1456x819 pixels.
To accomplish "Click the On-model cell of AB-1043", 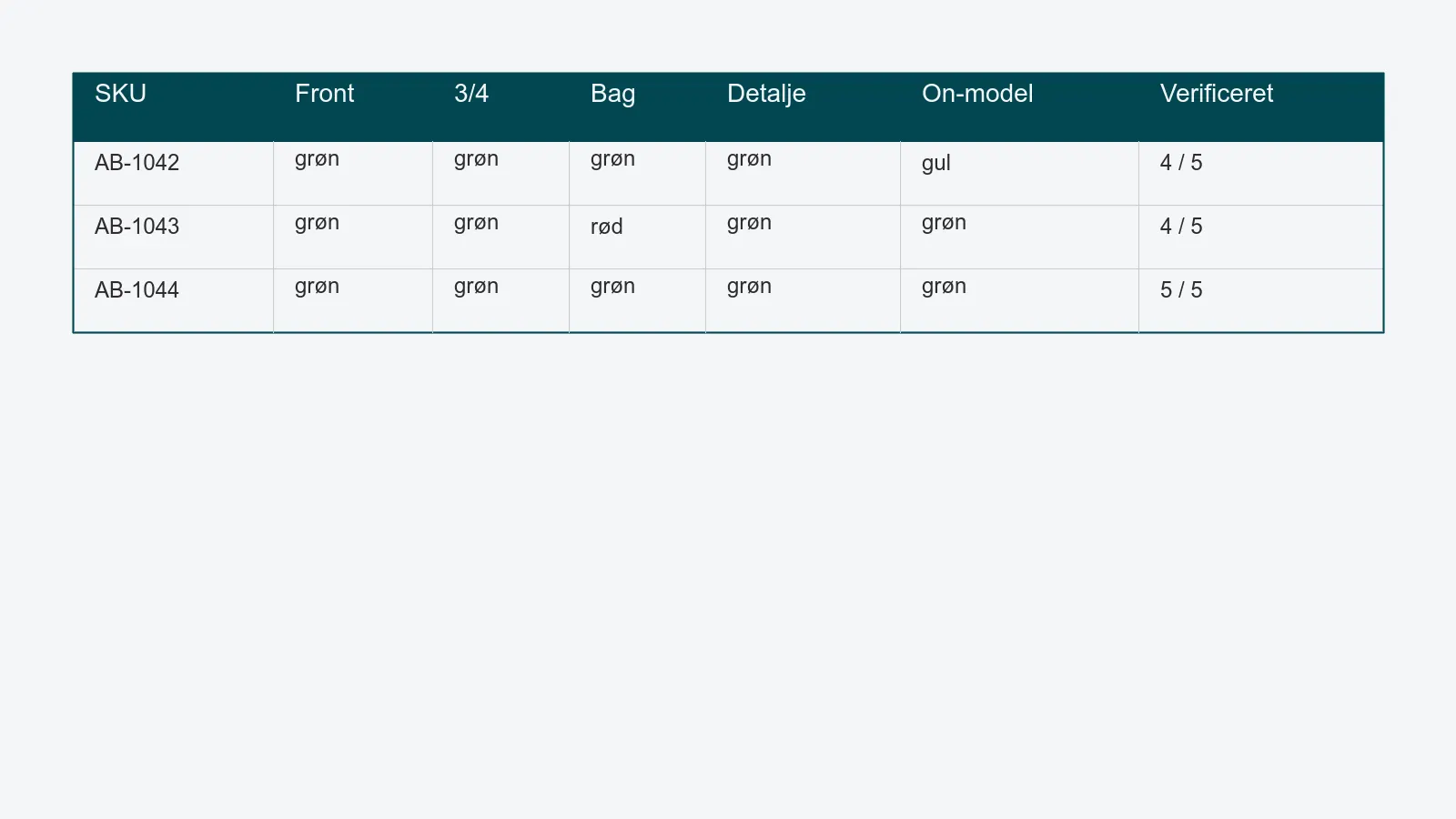I will tap(1019, 237).
